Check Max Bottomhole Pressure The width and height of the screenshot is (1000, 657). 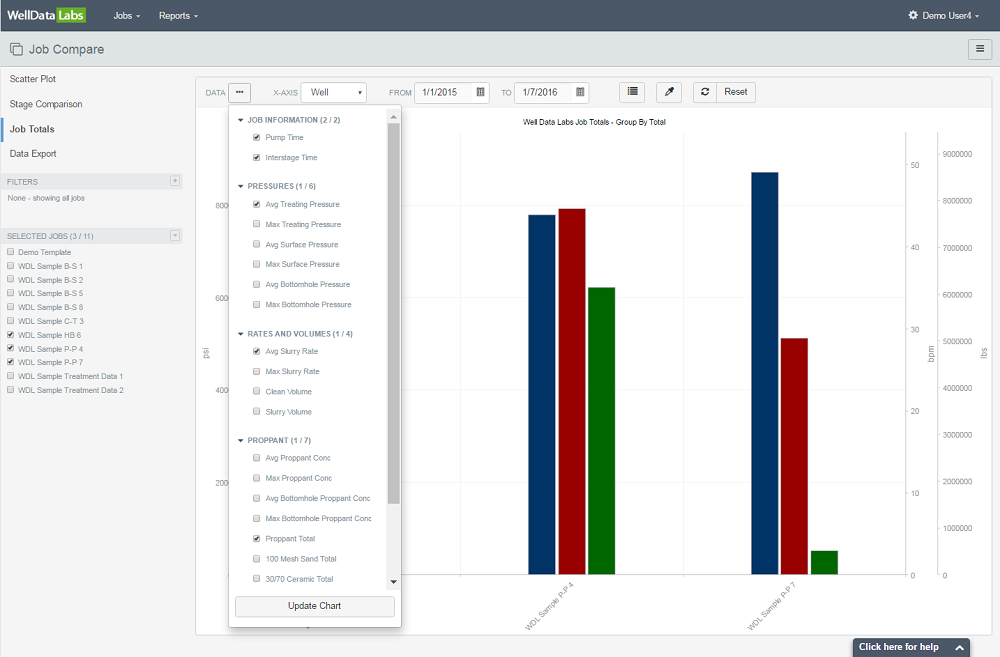point(256,304)
